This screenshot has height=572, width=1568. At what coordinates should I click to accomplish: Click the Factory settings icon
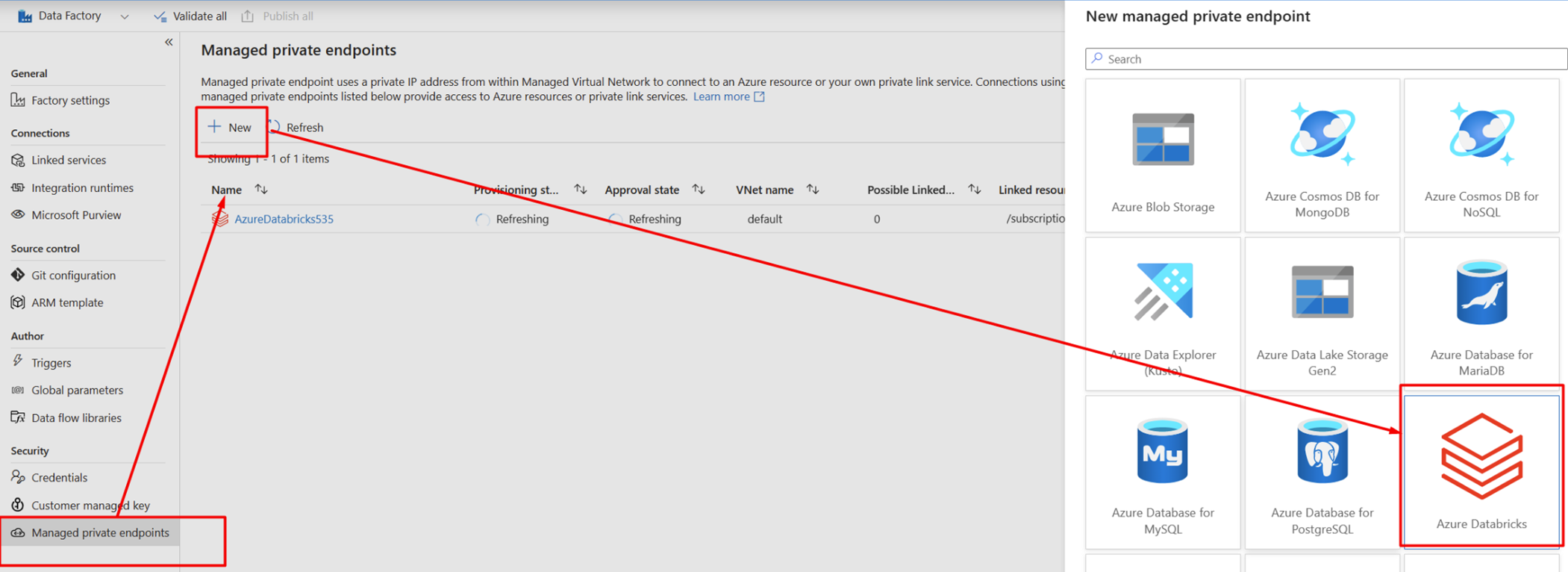pos(18,100)
